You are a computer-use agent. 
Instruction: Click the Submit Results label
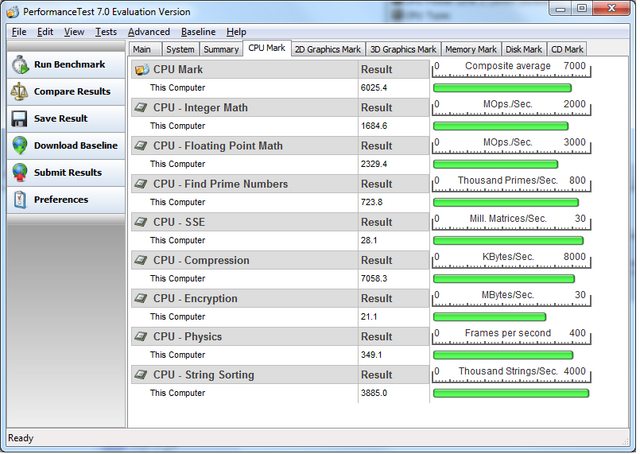click(x=68, y=173)
